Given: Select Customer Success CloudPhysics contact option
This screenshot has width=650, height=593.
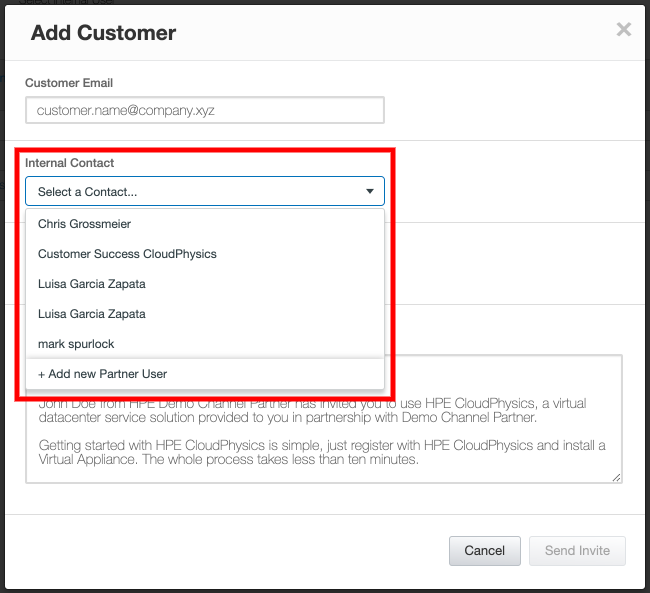Looking at the screenshot, I should pyautogui.click(x=127, y=254).
